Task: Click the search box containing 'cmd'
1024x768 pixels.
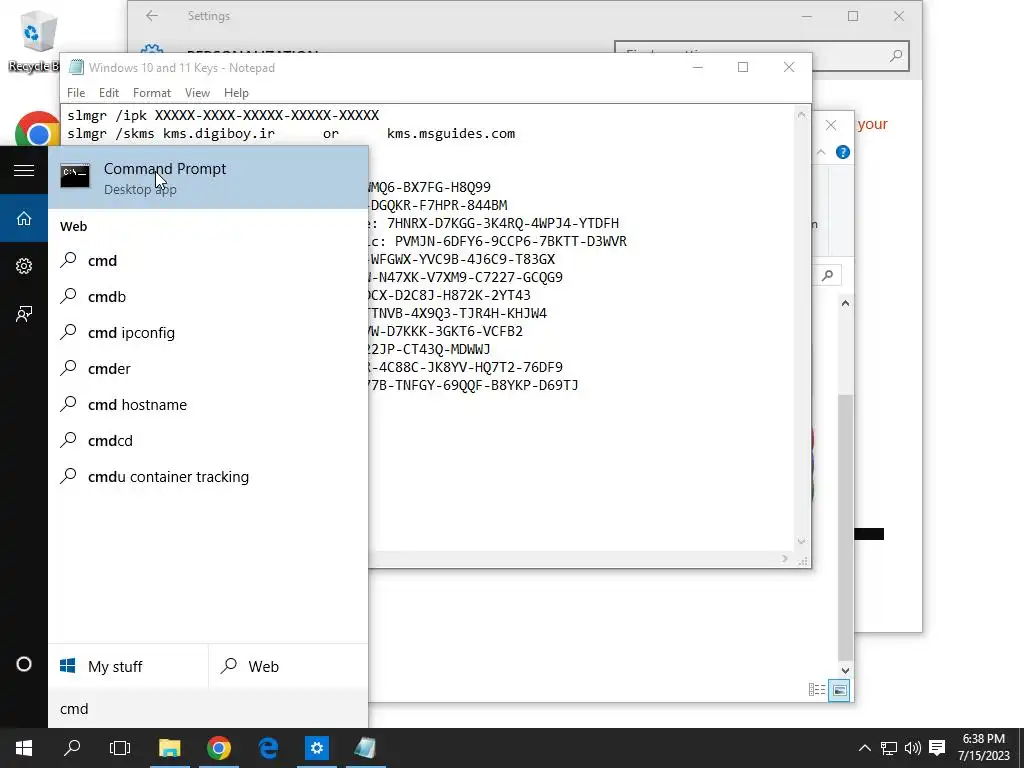Action: pos(208,709)
